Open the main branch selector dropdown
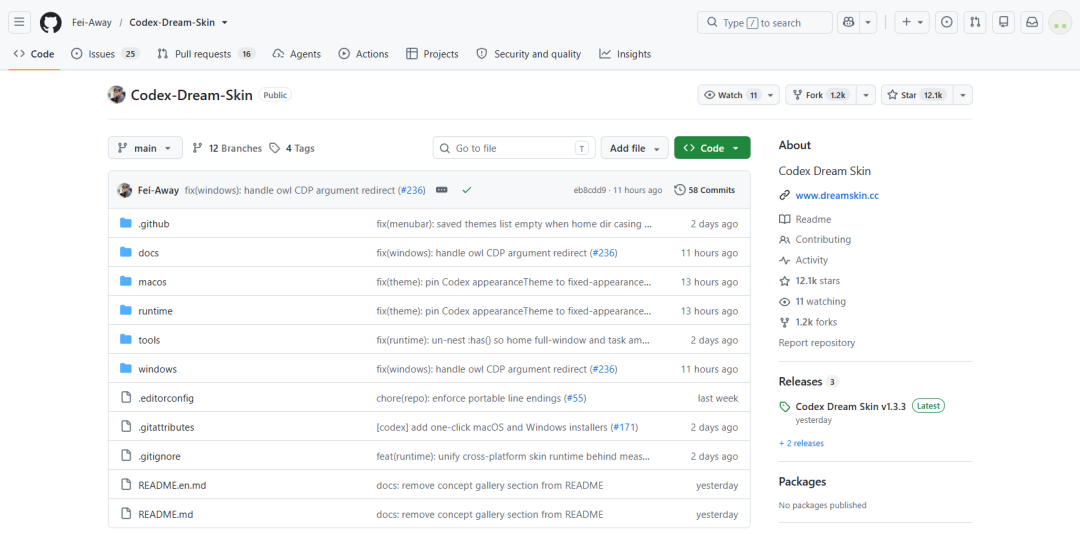The image size is (1080, 534). pos(145,147)
